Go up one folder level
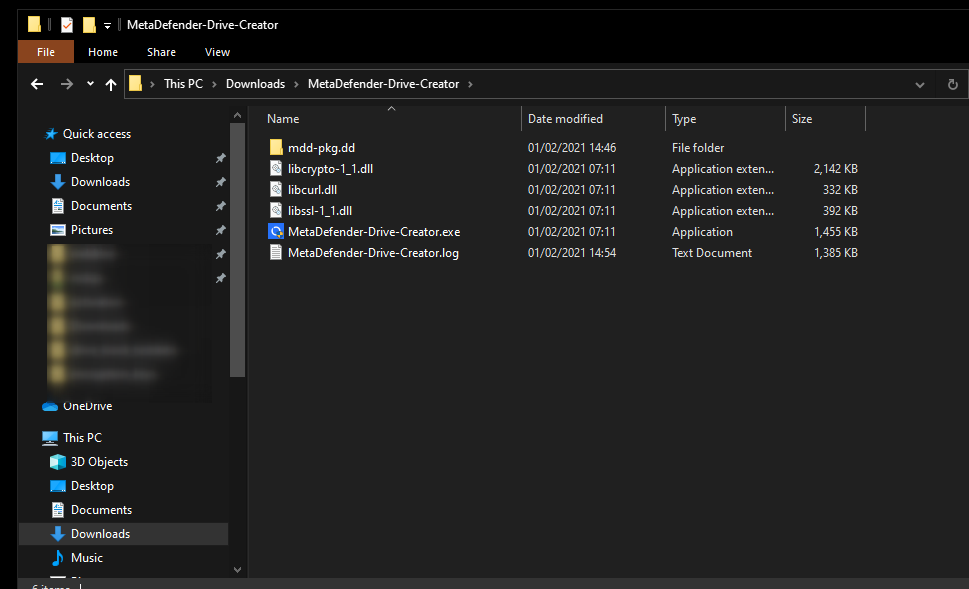The width and height of the screenshot is (969, 589). (111, 85)
